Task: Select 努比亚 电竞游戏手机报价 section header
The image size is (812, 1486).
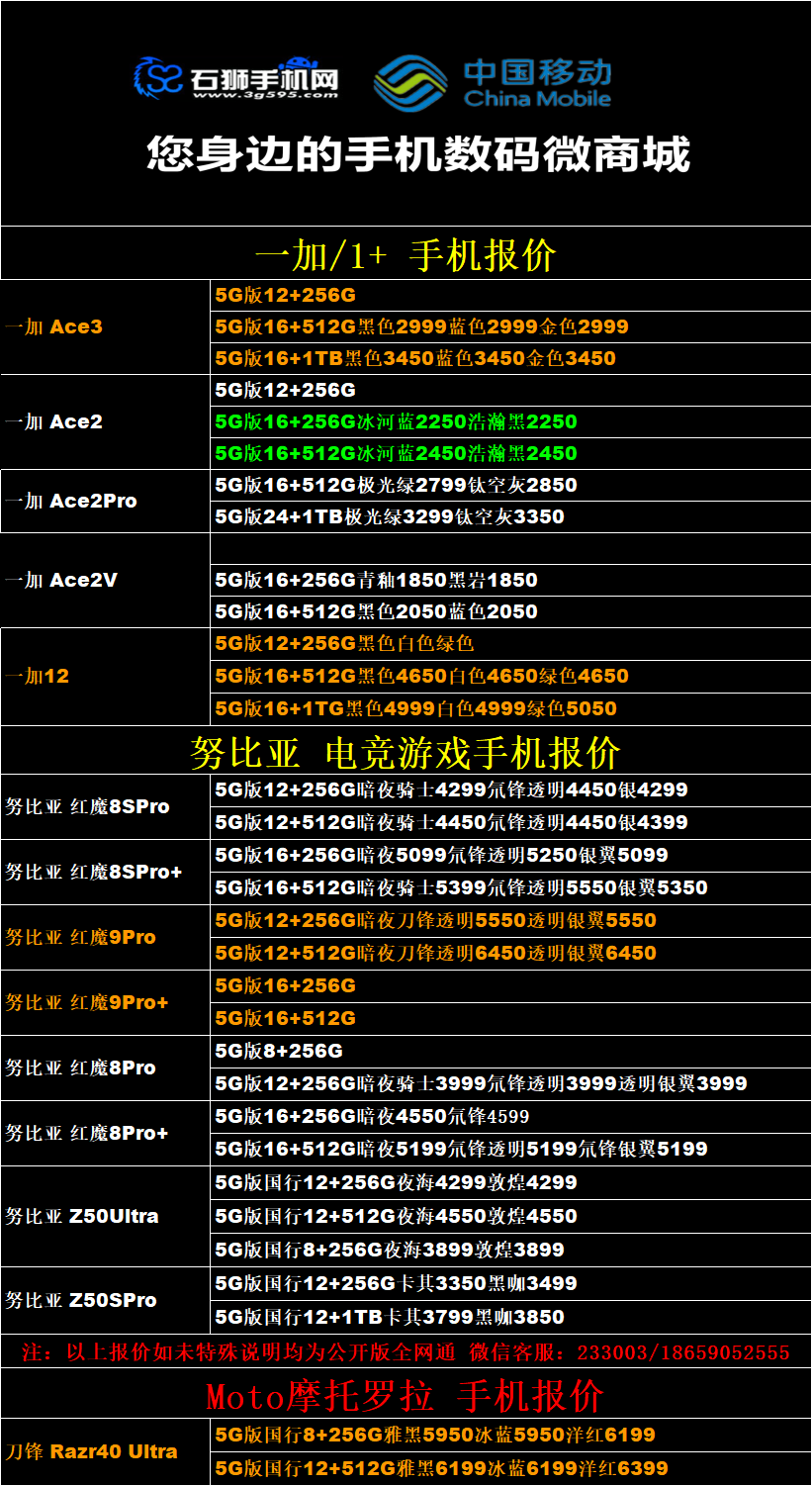Action: tap(406, 752)
